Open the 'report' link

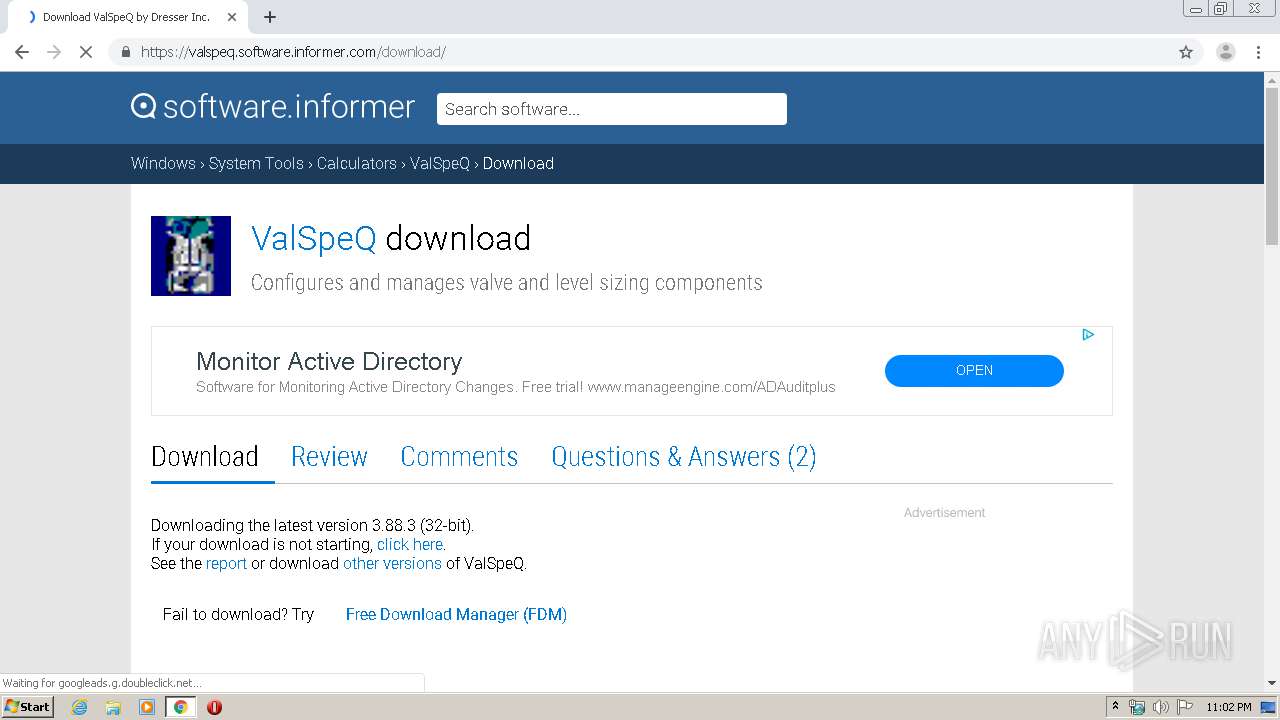(226, 563)
